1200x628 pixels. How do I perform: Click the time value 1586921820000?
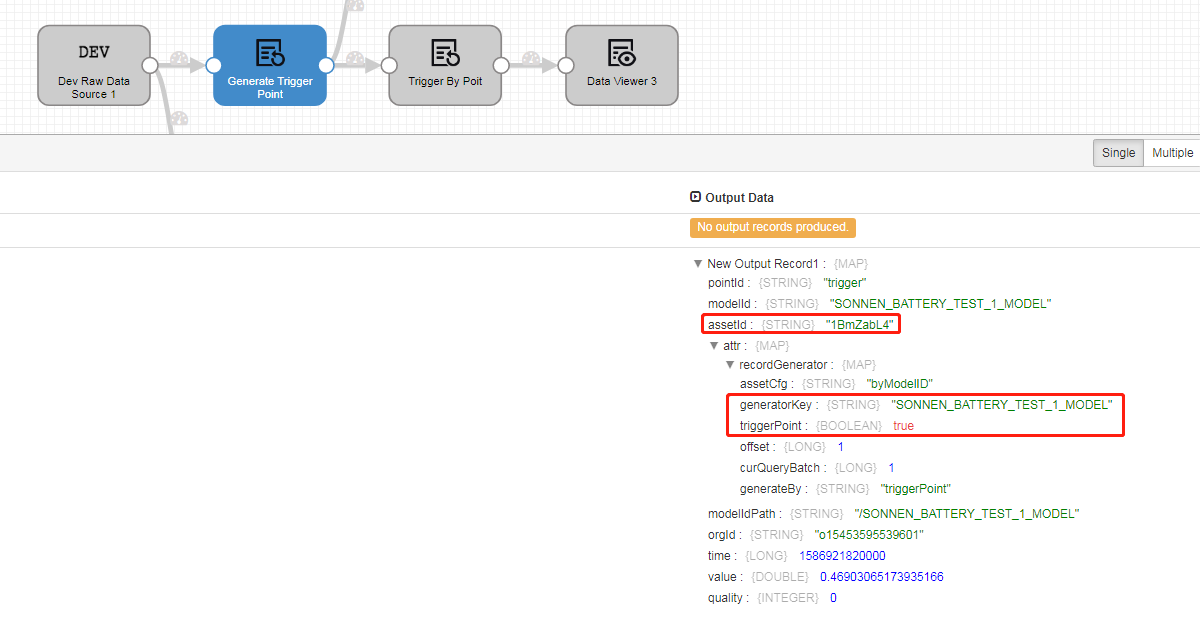[842, 556]
